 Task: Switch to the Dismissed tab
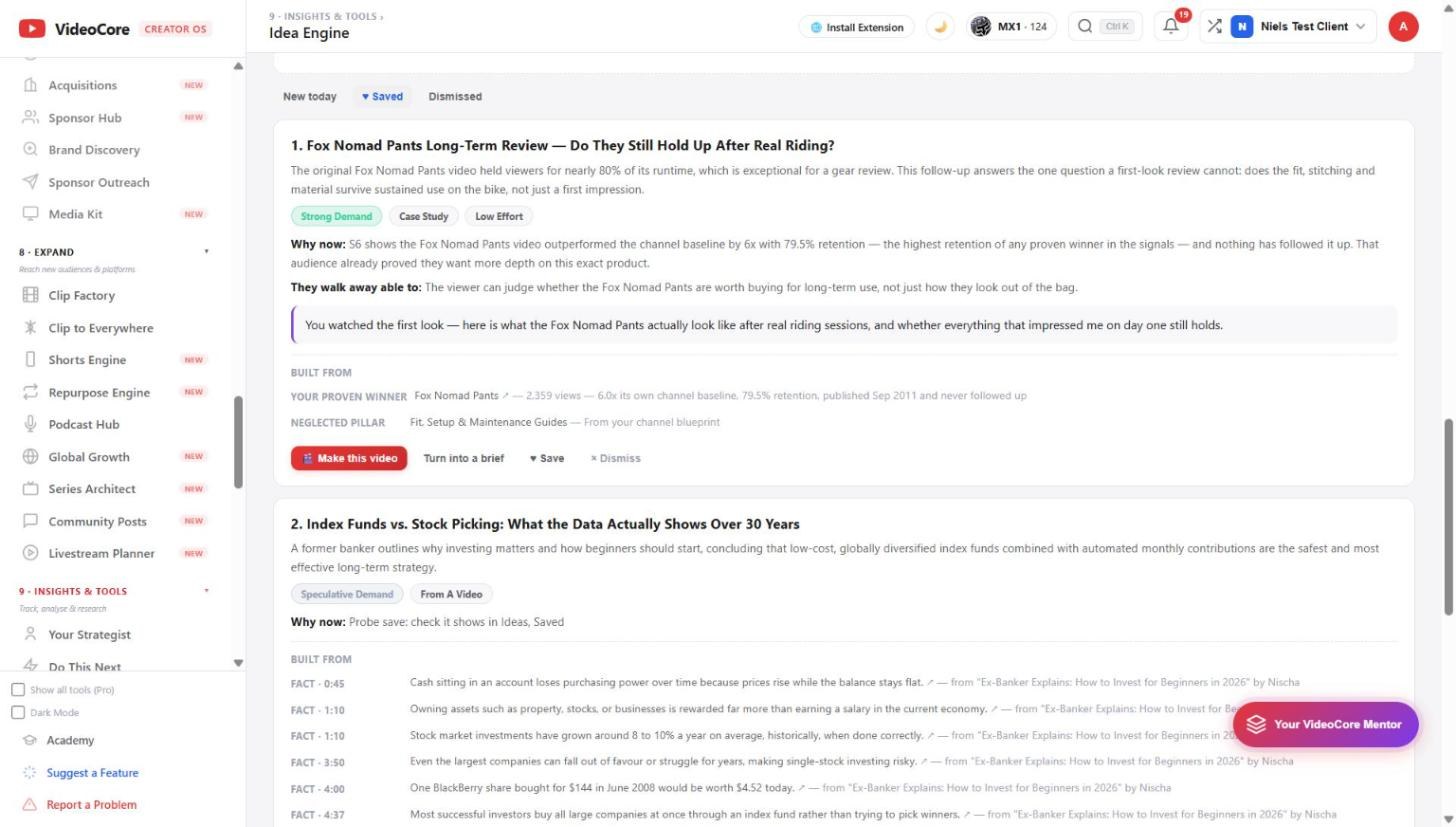click(x=455, y=97)
